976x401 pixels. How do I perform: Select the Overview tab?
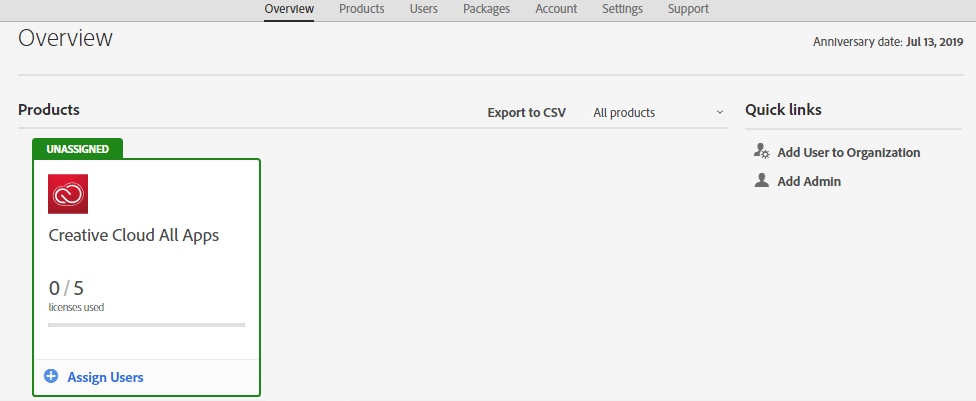click(x=289, y=9)
